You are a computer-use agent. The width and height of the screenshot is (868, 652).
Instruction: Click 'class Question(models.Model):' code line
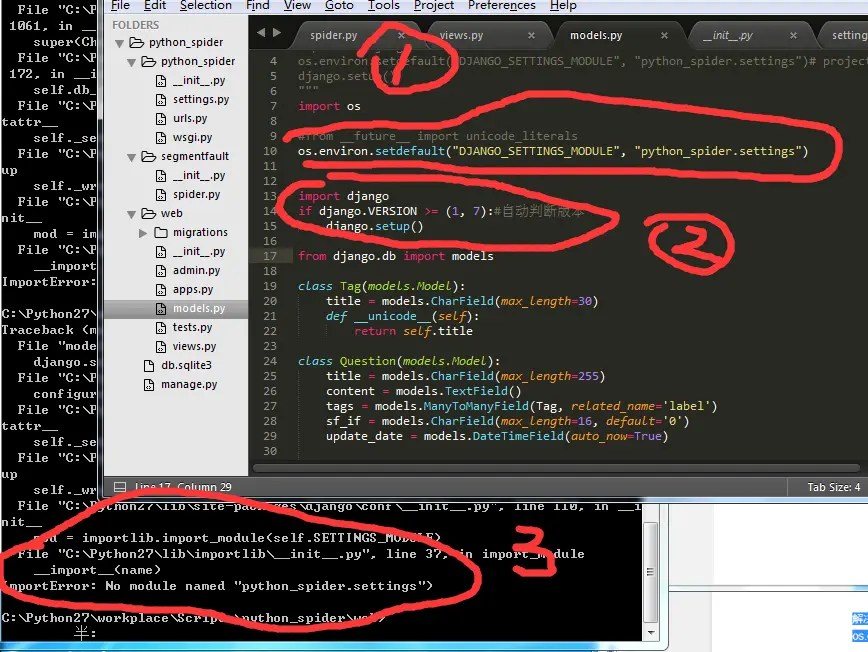pos(399,361)
